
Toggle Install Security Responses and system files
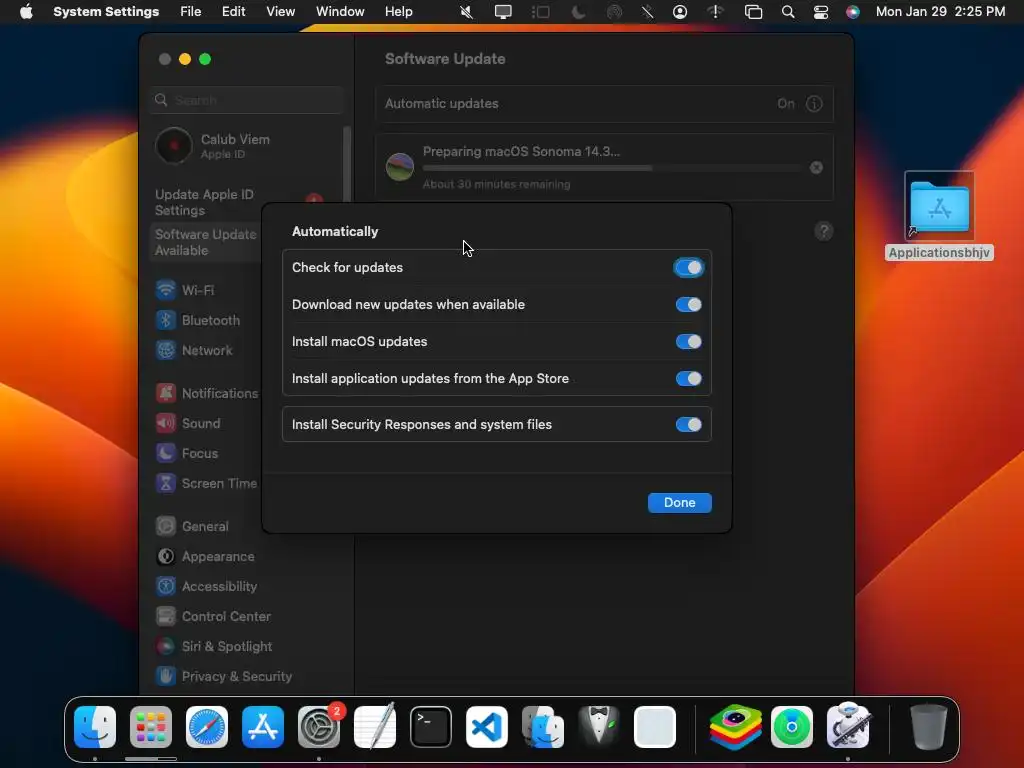[688, 424]
